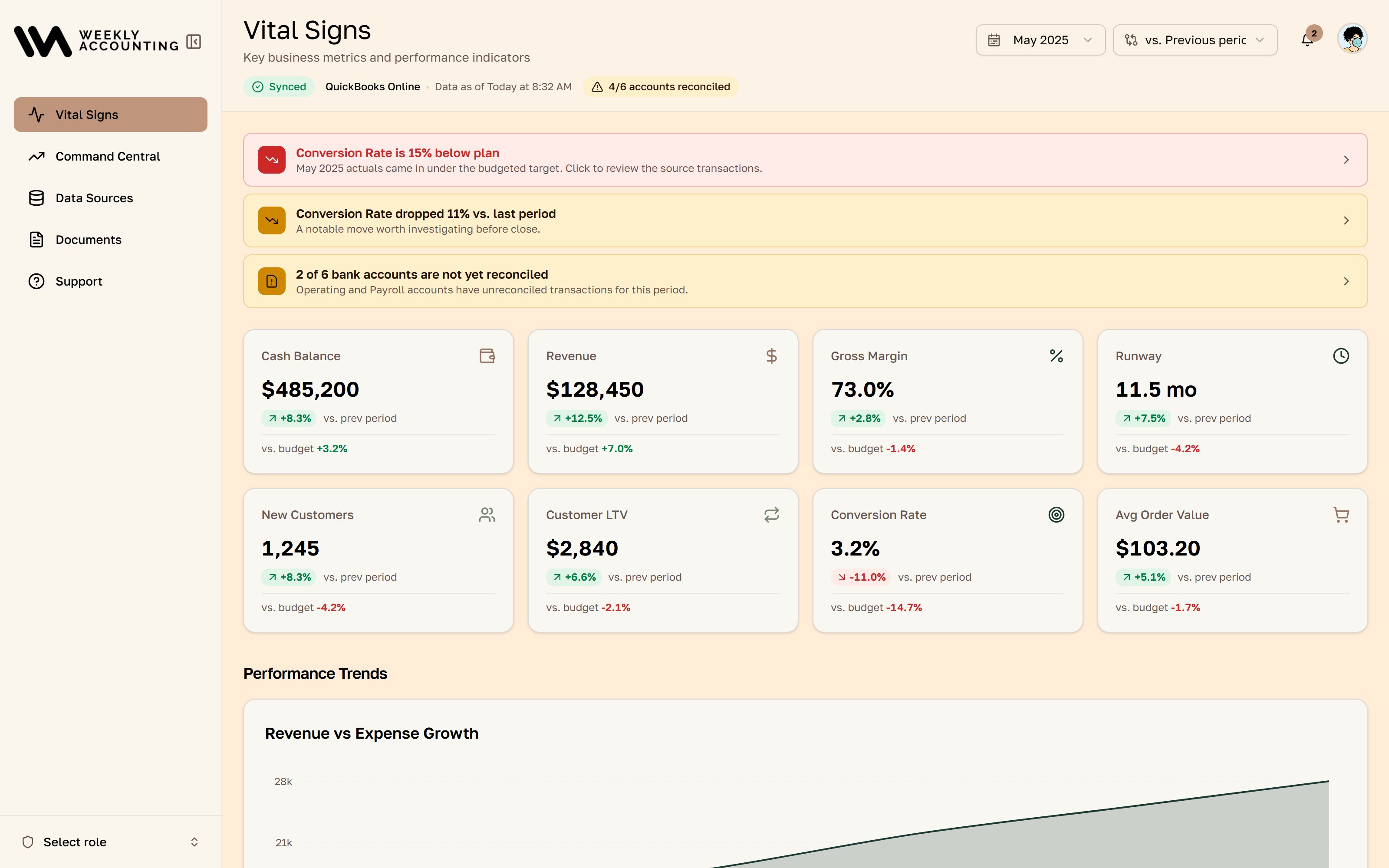
Task: Click the calendar icon in period selector
Action: pyautogui.click(x=994, y=40)
